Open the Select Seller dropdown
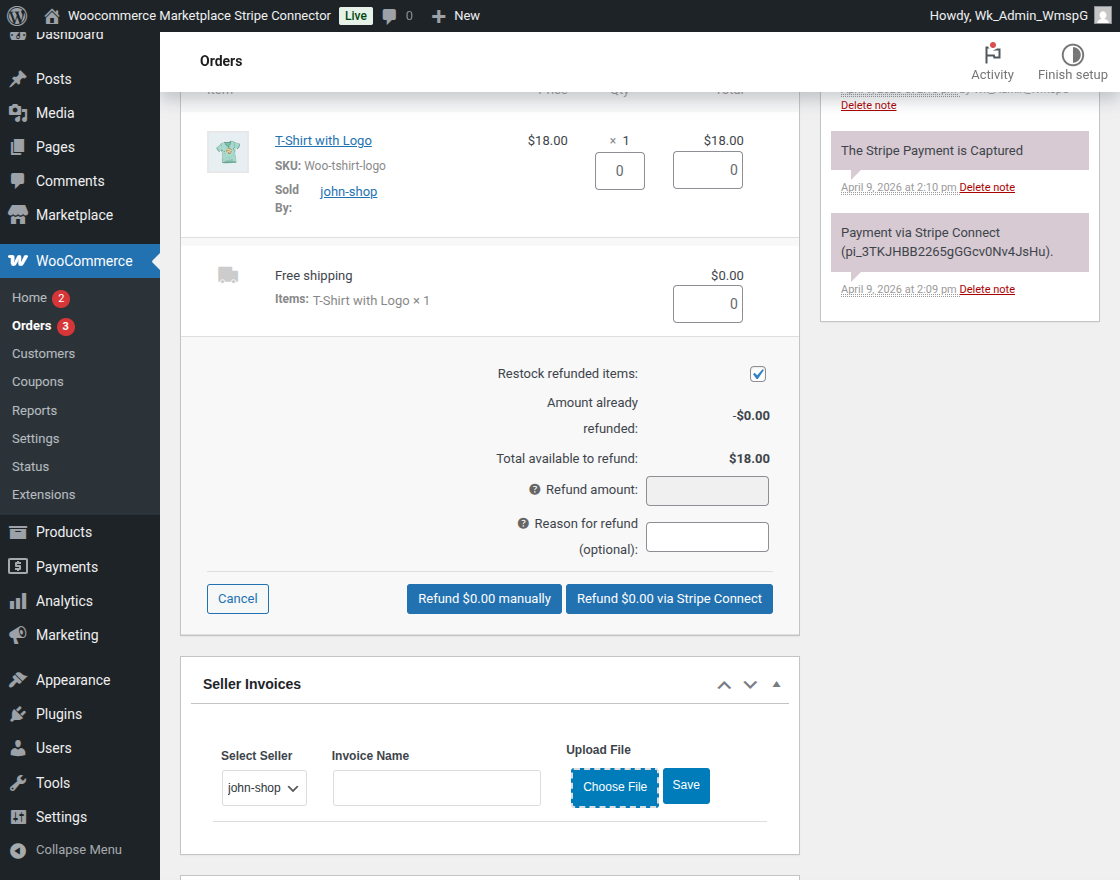Screen dimensions: 1120x880 click(263, 787)
